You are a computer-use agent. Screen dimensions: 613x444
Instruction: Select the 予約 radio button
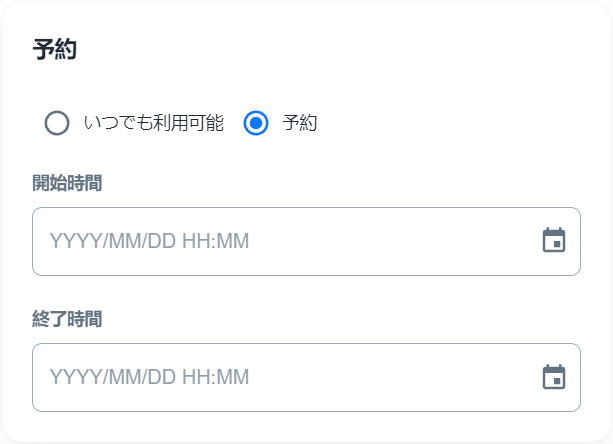(257, 123)
